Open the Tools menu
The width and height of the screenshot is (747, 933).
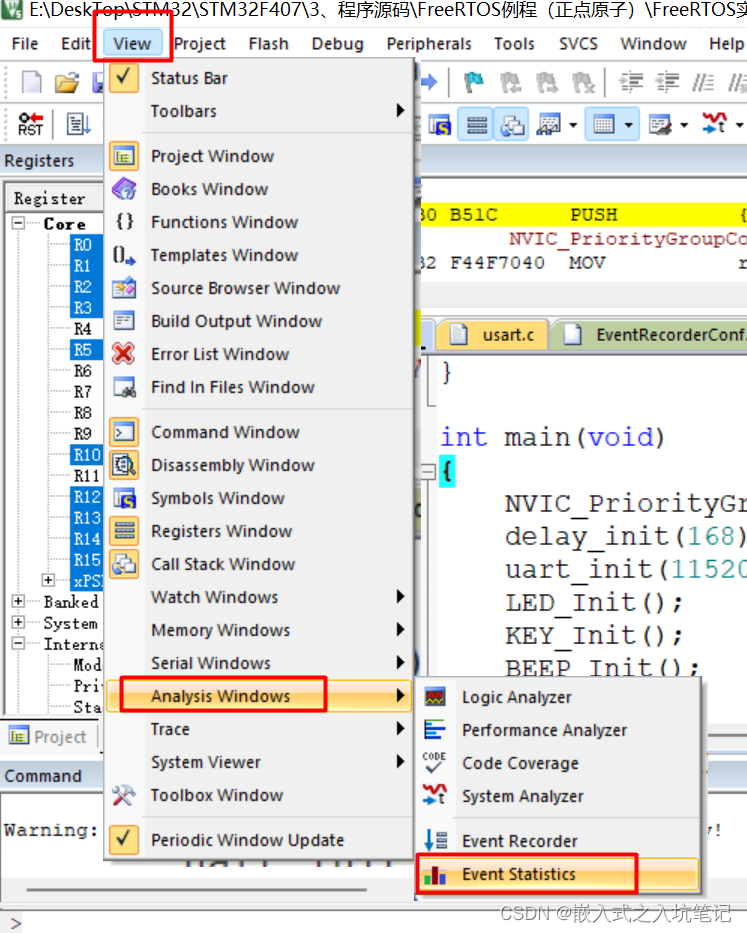coord(514,44)
